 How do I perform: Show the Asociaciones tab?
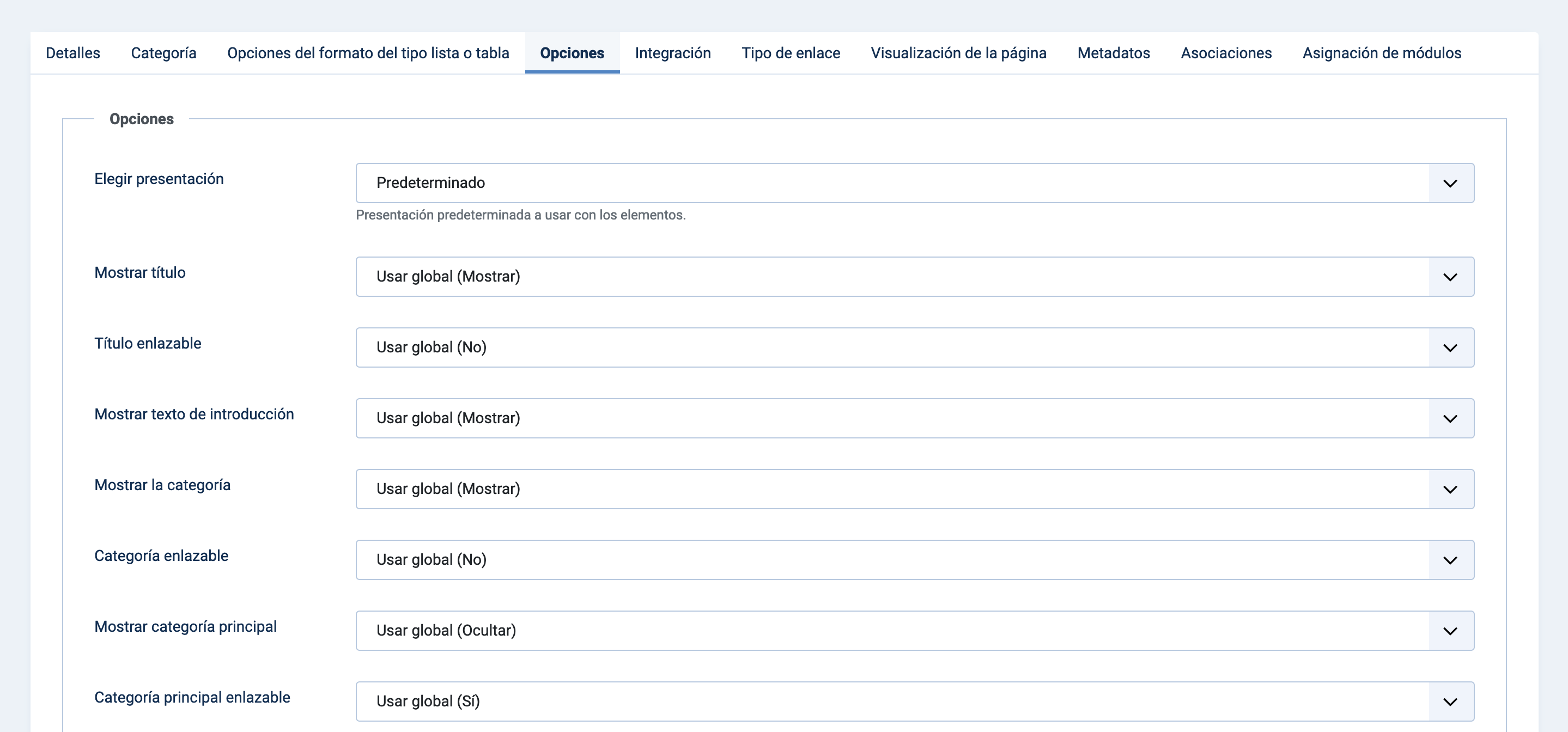[1226, 53]
